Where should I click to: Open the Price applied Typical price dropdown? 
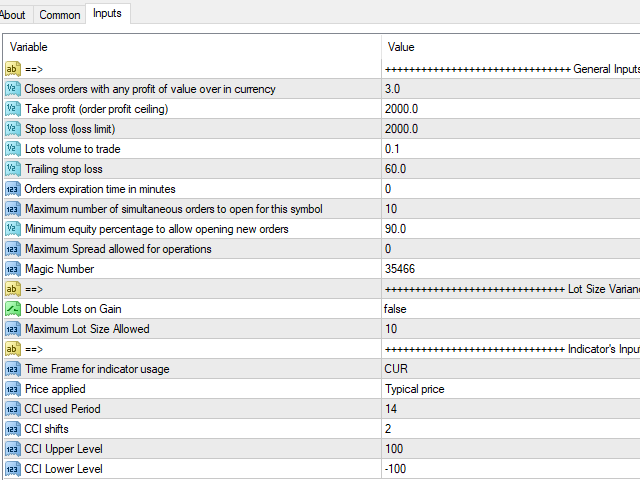click(511, 389)
